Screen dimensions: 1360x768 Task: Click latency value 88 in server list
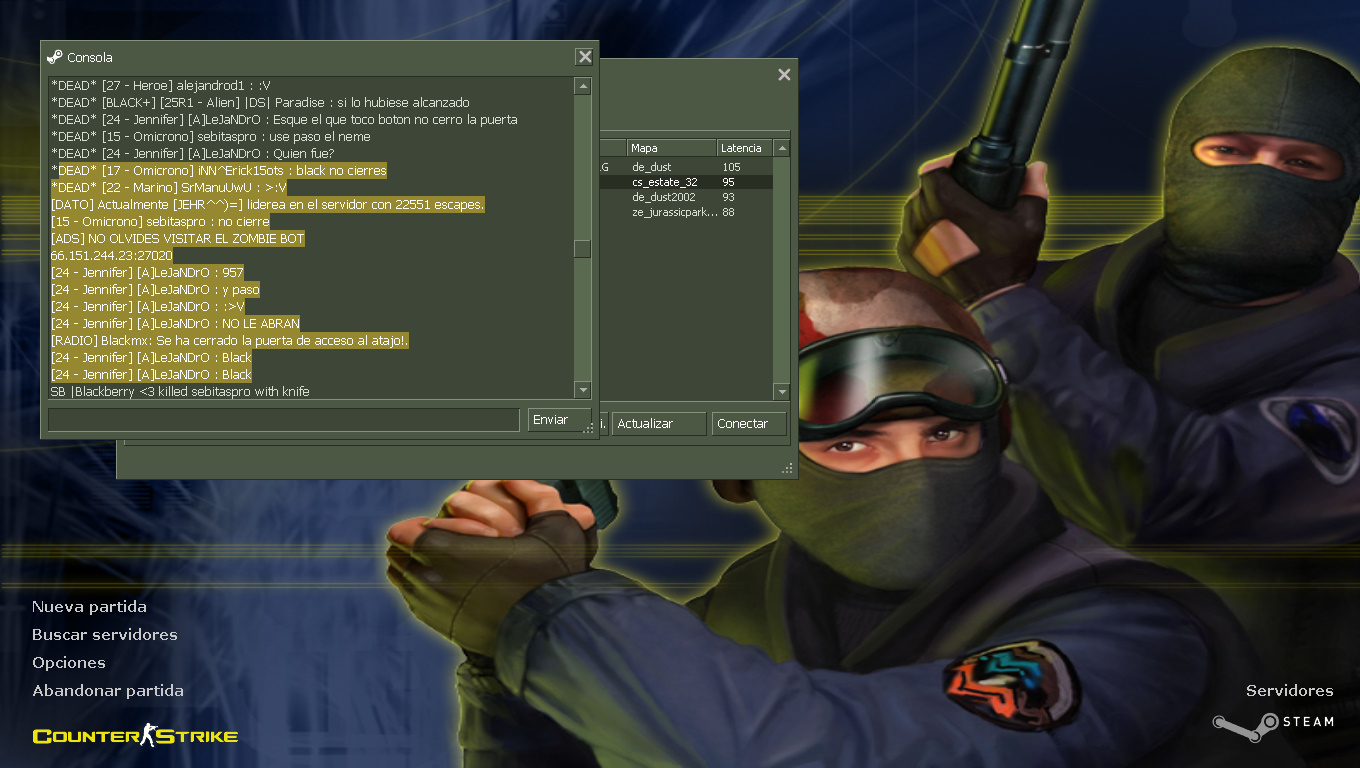pos(728,212)
